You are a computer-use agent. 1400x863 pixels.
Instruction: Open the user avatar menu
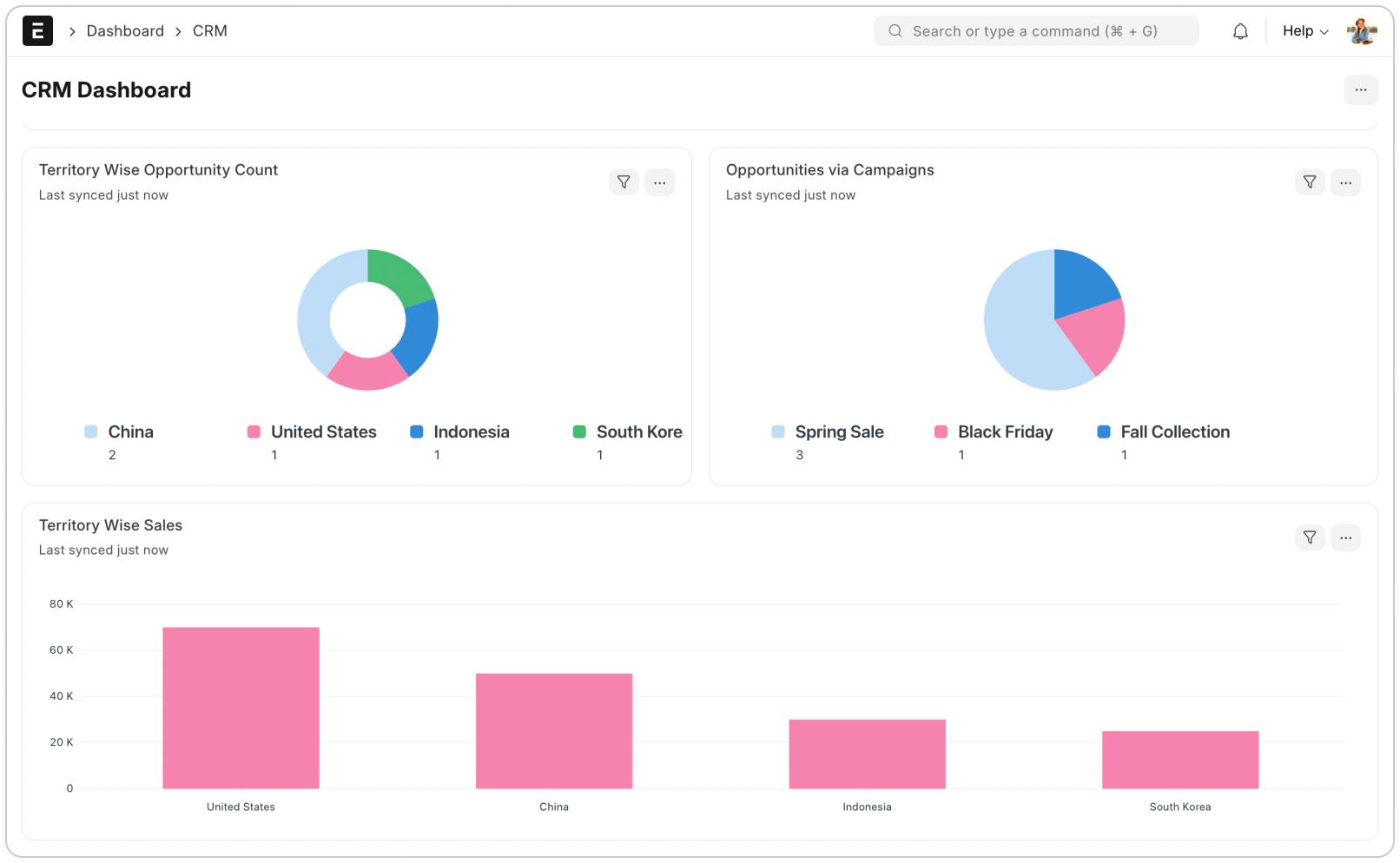pyautogui.click(x=1361, y=31)
